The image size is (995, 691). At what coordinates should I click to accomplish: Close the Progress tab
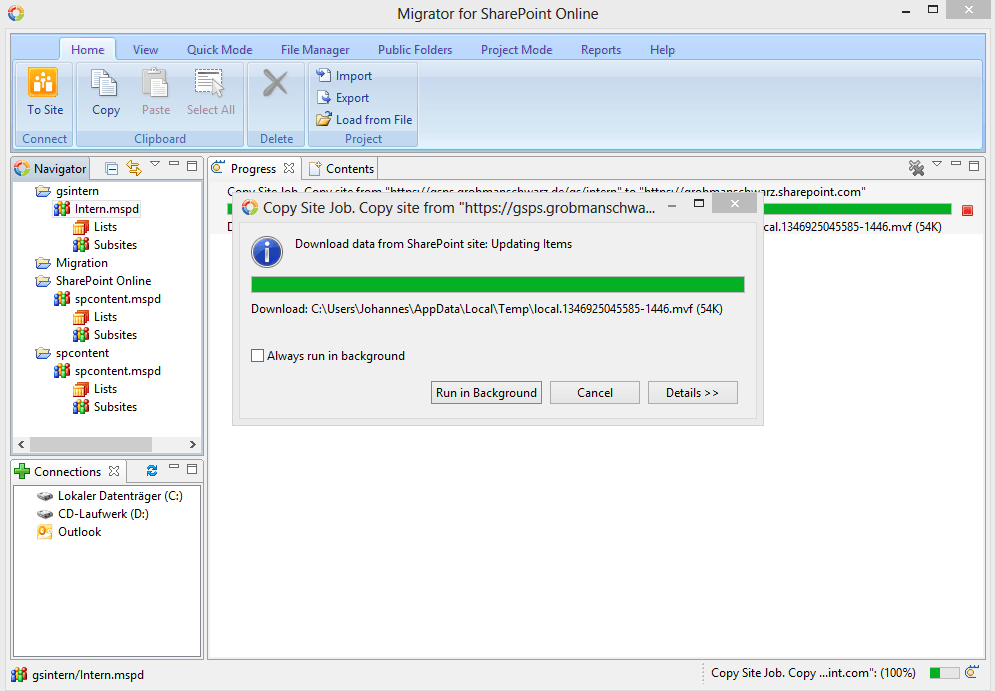pyautogui.click(x=289, y=168)
